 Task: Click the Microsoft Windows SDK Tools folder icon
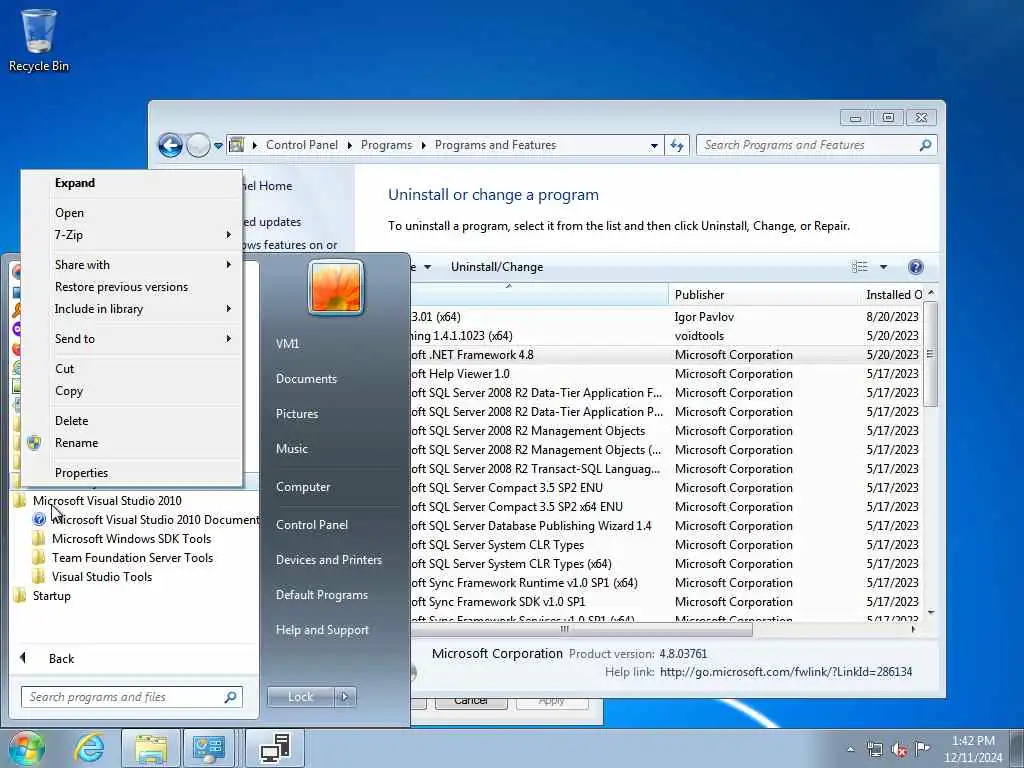pos(39,539)
